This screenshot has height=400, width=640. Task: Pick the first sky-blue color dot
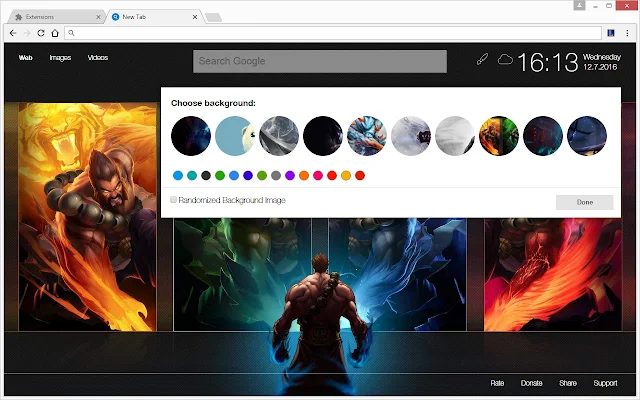[x=178, y=176]
